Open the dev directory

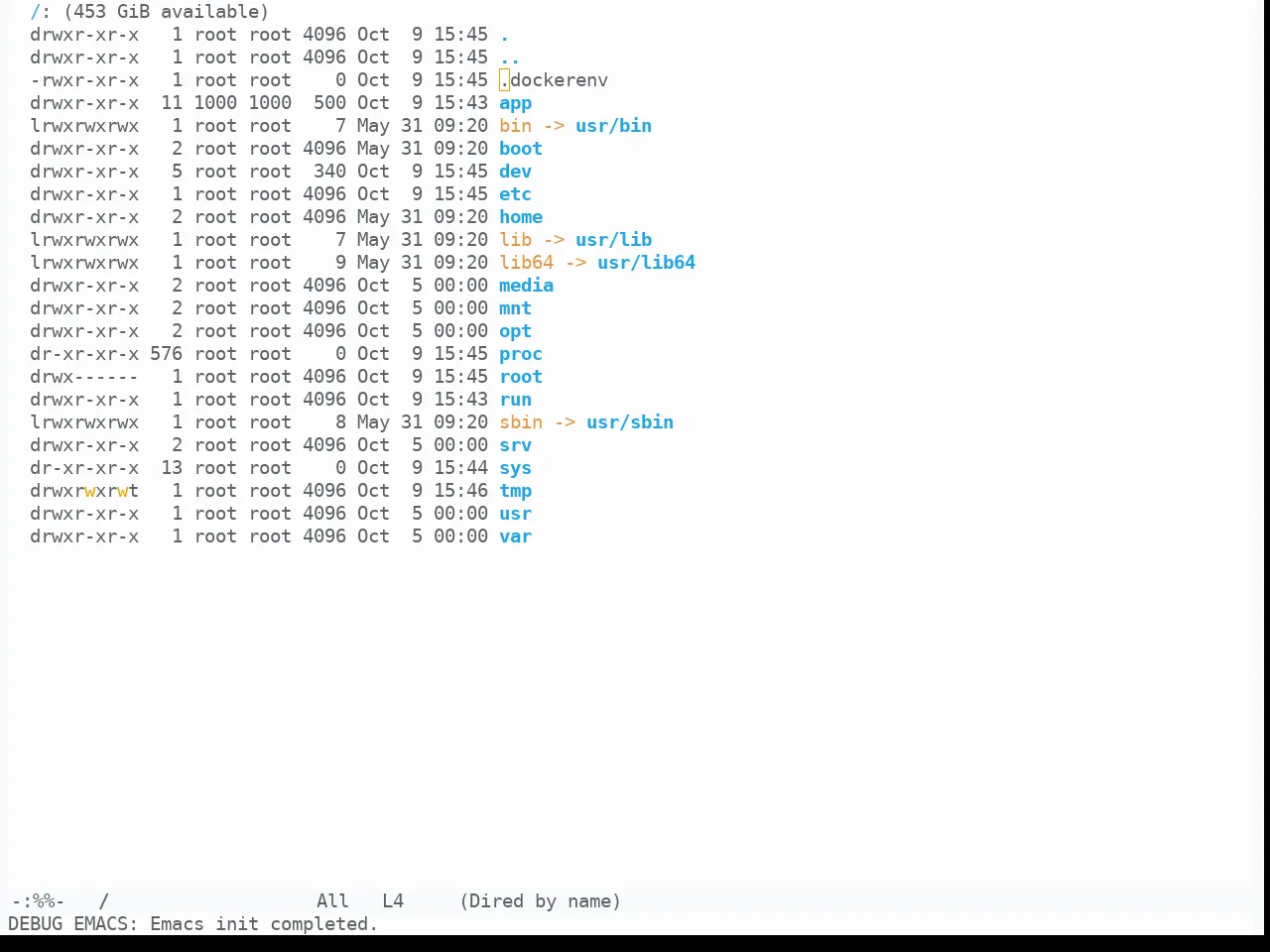515,172
